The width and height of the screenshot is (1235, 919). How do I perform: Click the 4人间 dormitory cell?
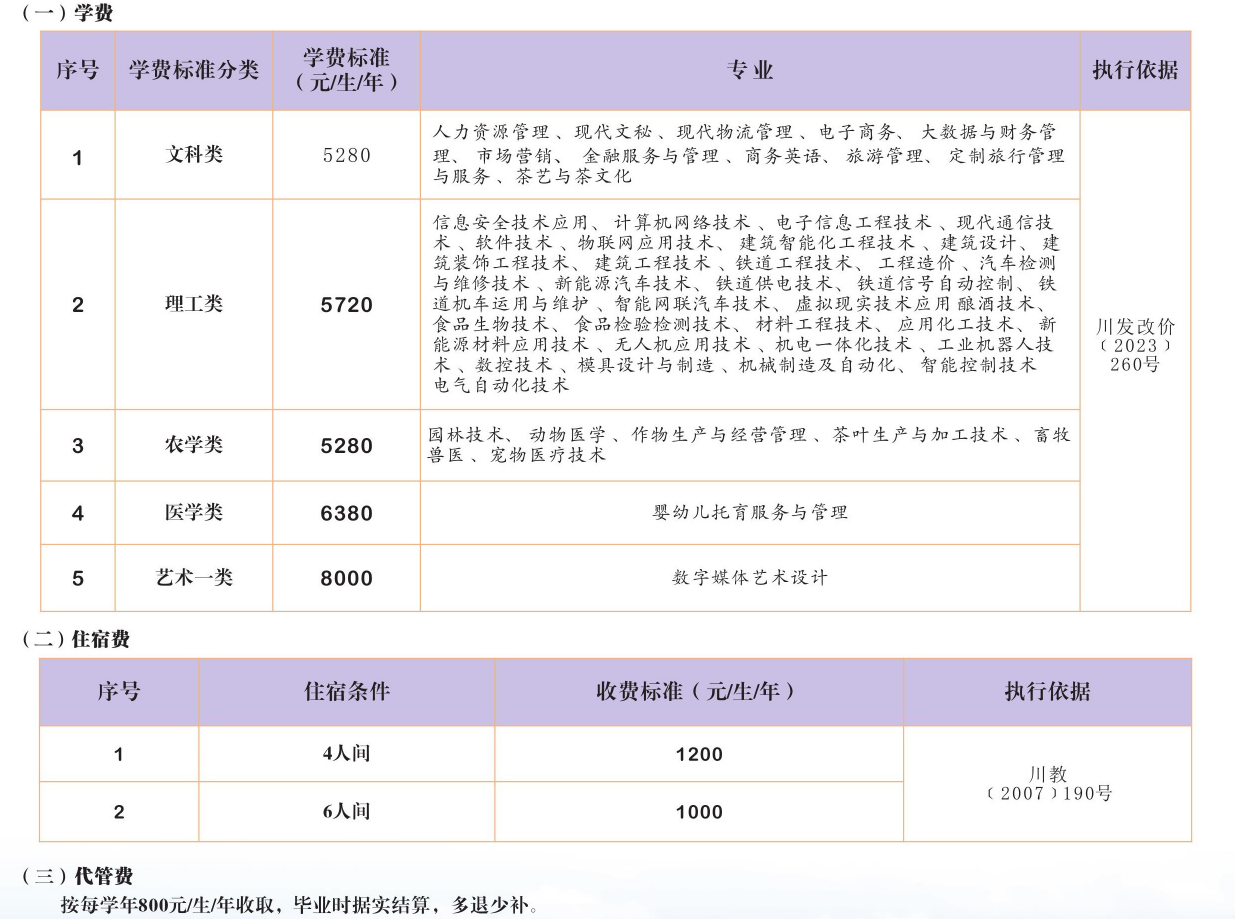(x=346, y=754)
